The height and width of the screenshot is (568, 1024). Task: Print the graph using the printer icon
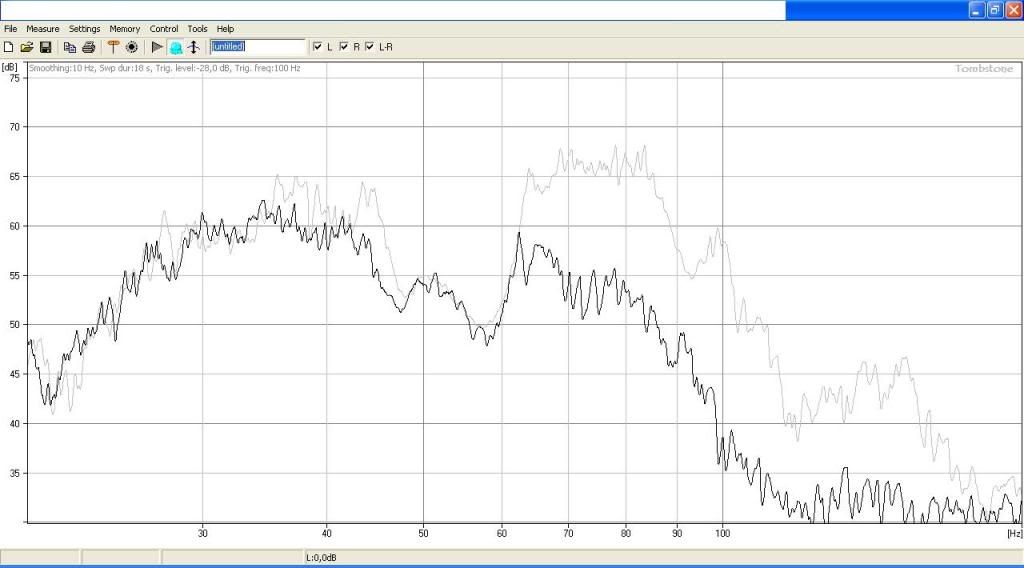coord(88,47)
